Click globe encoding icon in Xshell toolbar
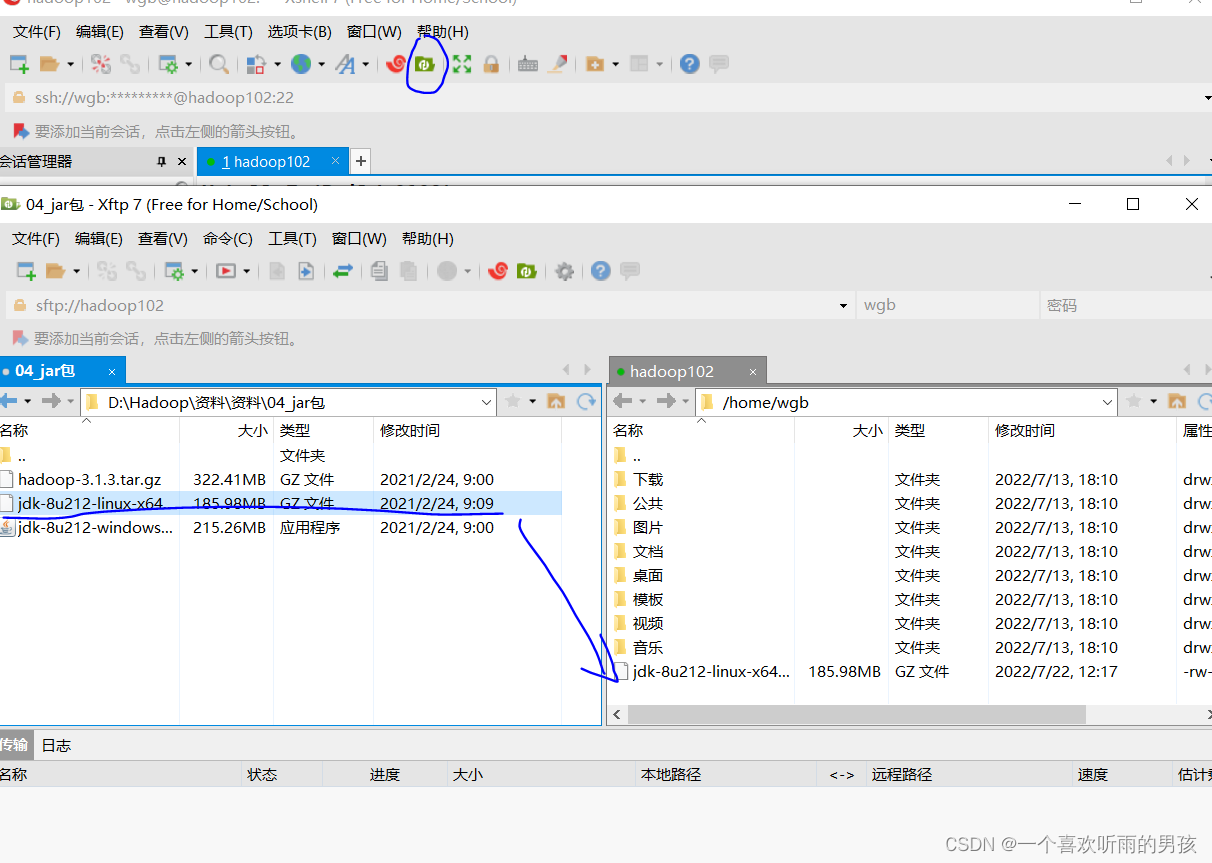The height and width of the screenshot is (863, 1212). point(301,64)
